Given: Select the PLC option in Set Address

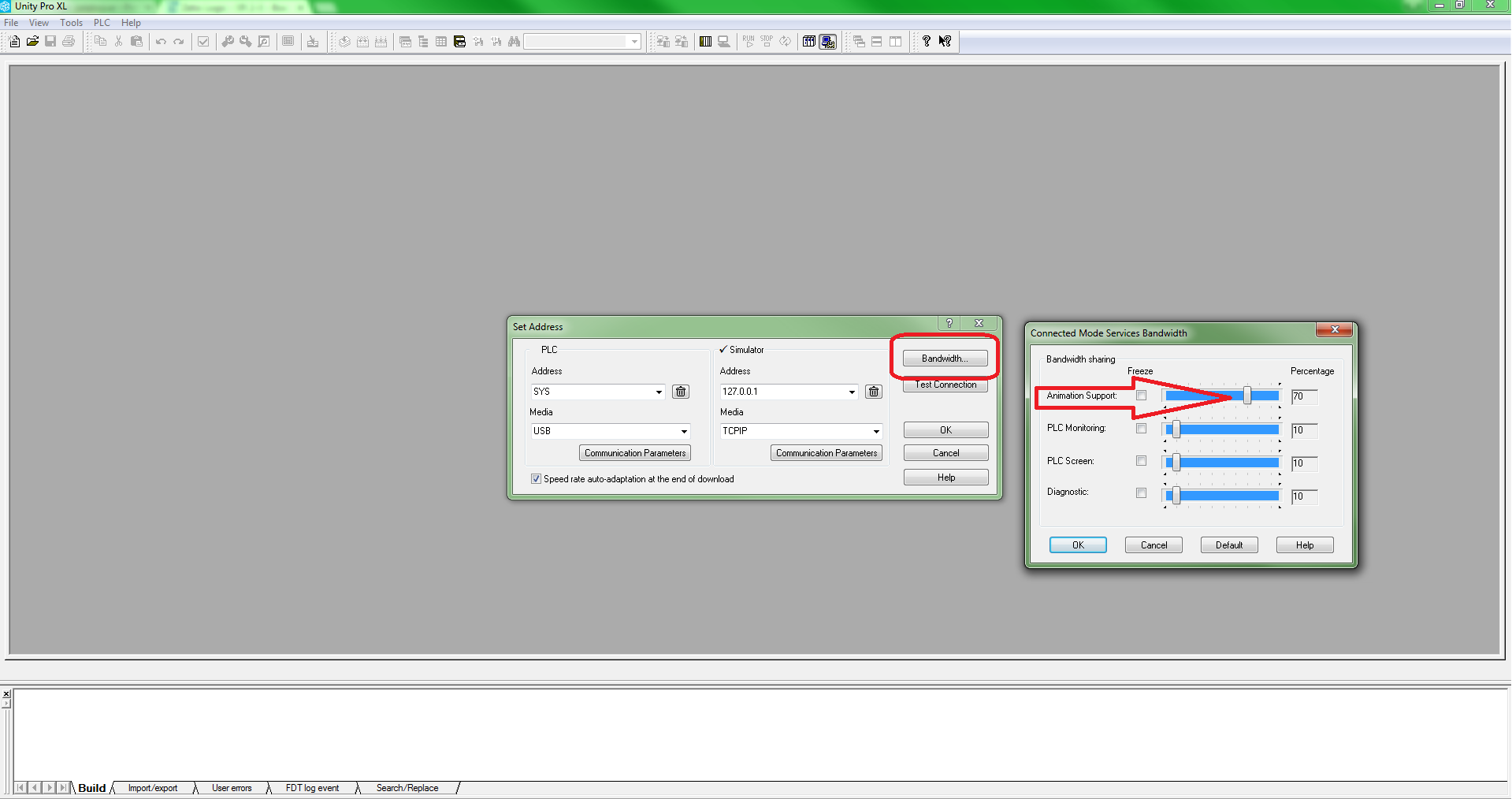Looking at the screenshot, I should click(549, 350).
